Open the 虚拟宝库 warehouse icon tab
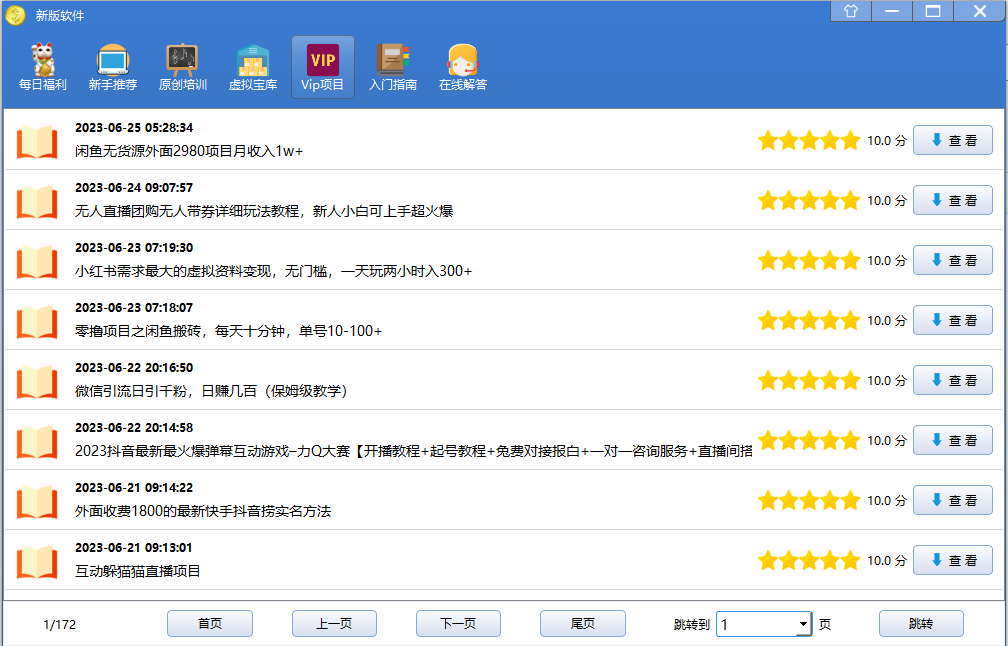The width and height of the screenshot is (1008, 646). [x=253, y=67]
